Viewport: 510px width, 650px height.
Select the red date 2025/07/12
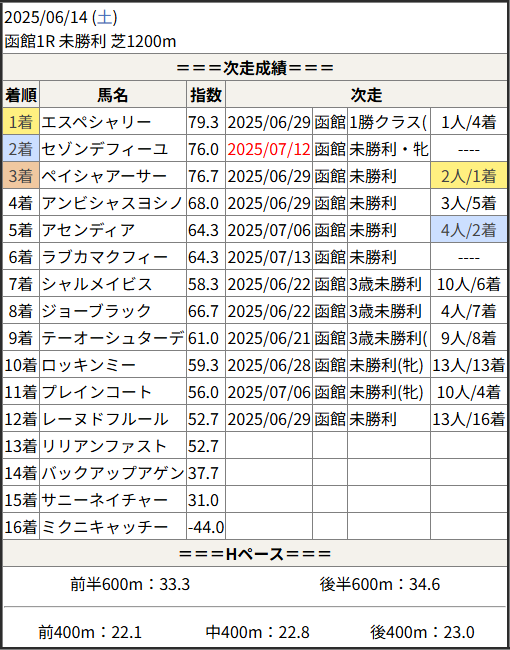269,149
